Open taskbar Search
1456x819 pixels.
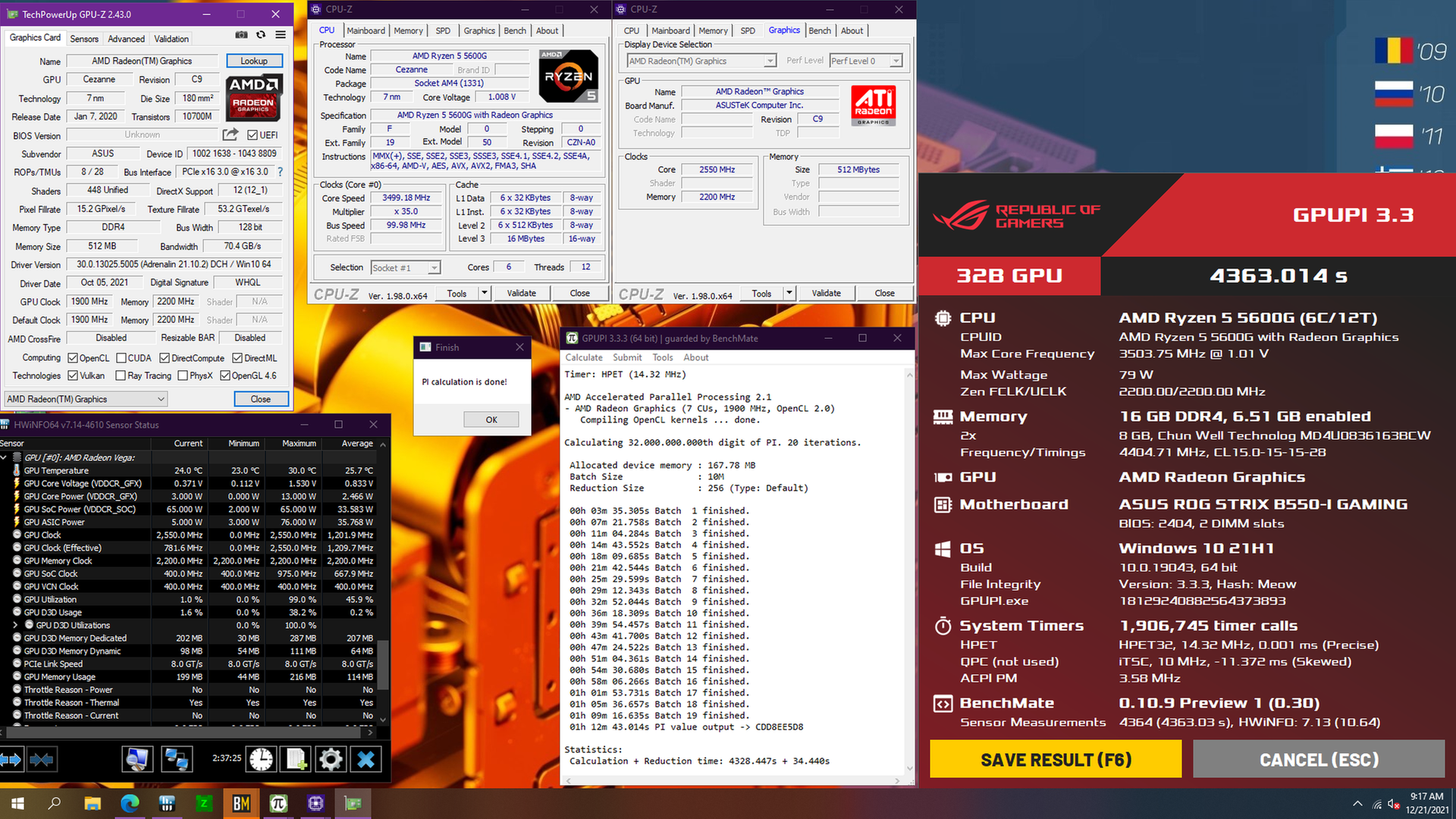pos(55,803)
